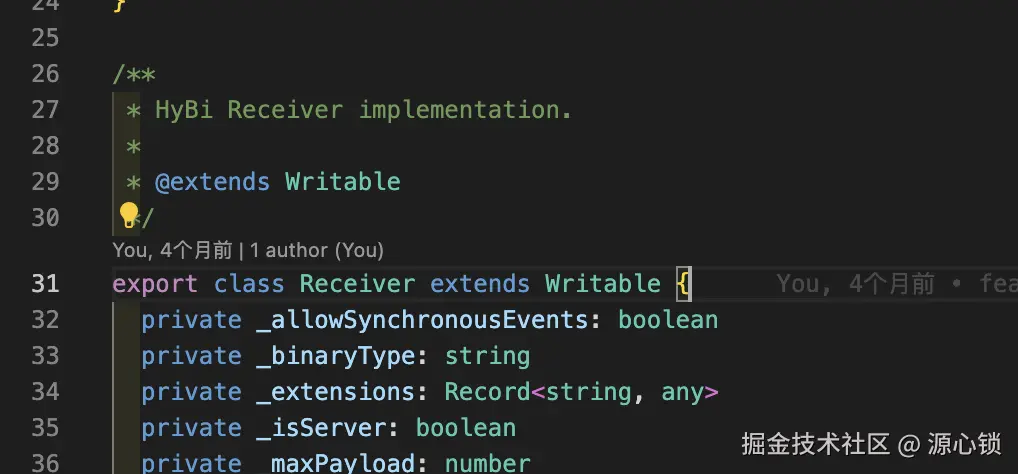Click the opening curly brace after Writable
Screen dimensions: 1018x474
(683, 284)
